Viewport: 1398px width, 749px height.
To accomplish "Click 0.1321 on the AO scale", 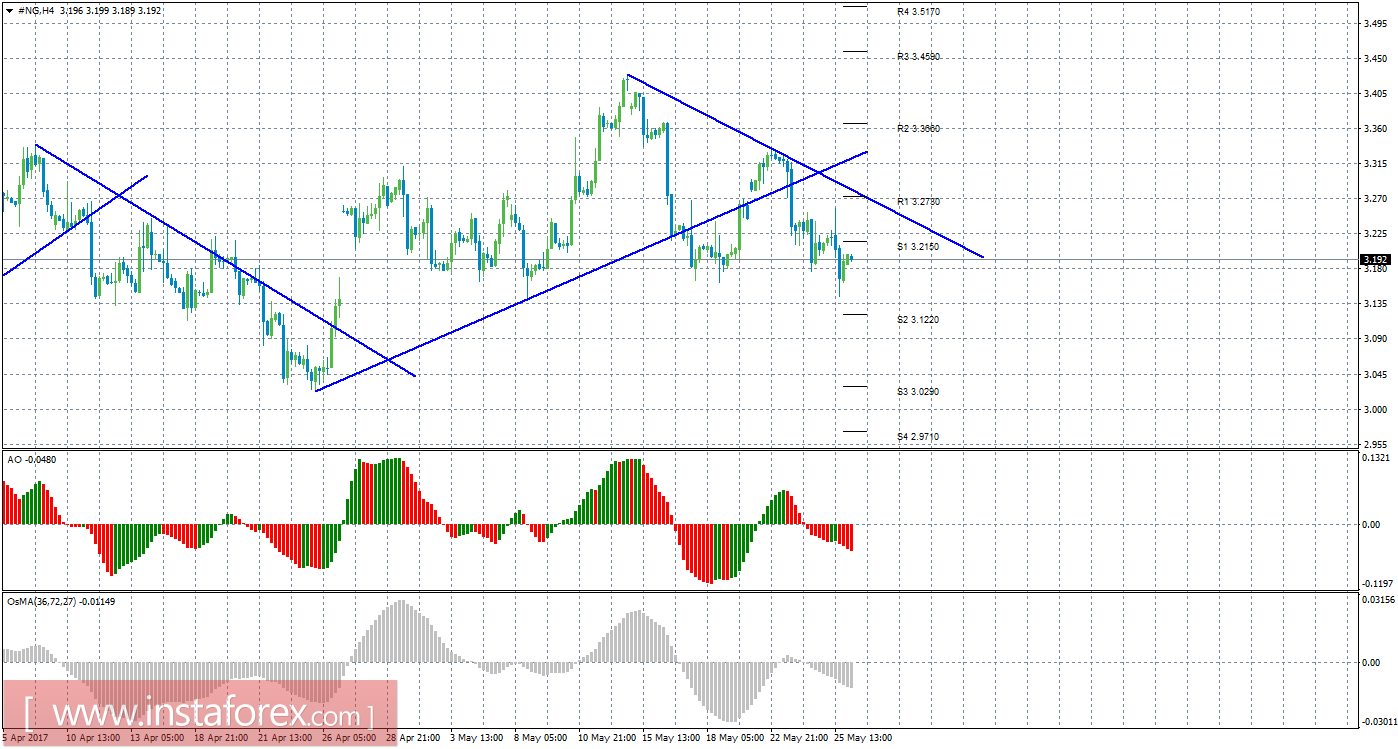I will click(x=1377, y=458).
